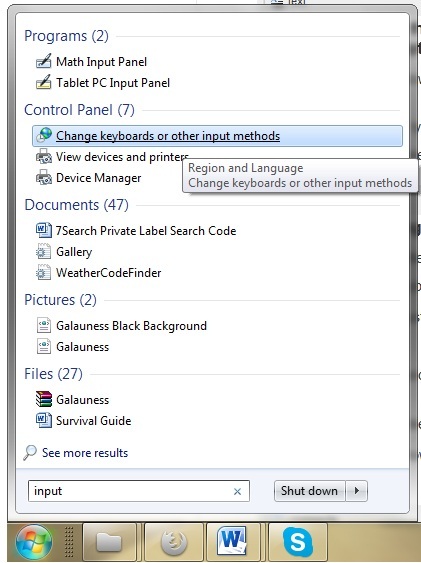Open the Windows Start orb
Screen dimensions: 421x563
tap(34, 542)
